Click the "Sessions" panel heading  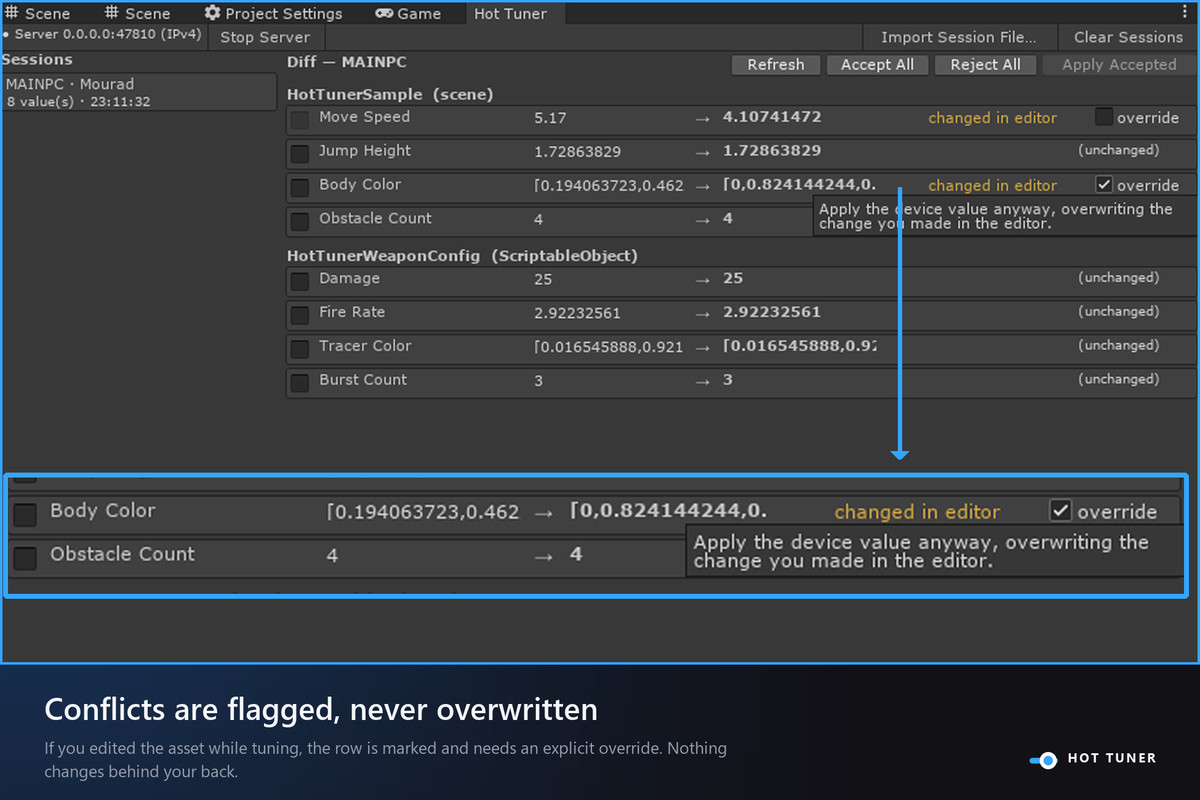coord(38,60)
